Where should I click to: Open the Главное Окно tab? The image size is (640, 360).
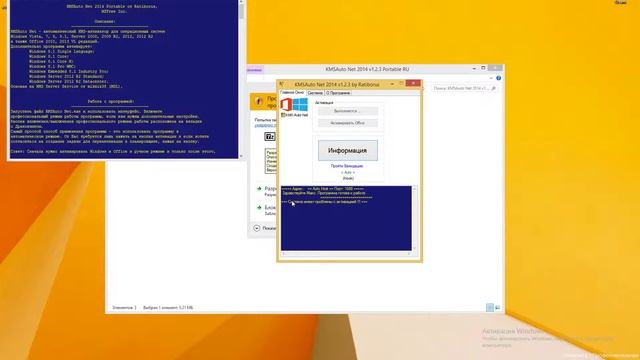293,93
